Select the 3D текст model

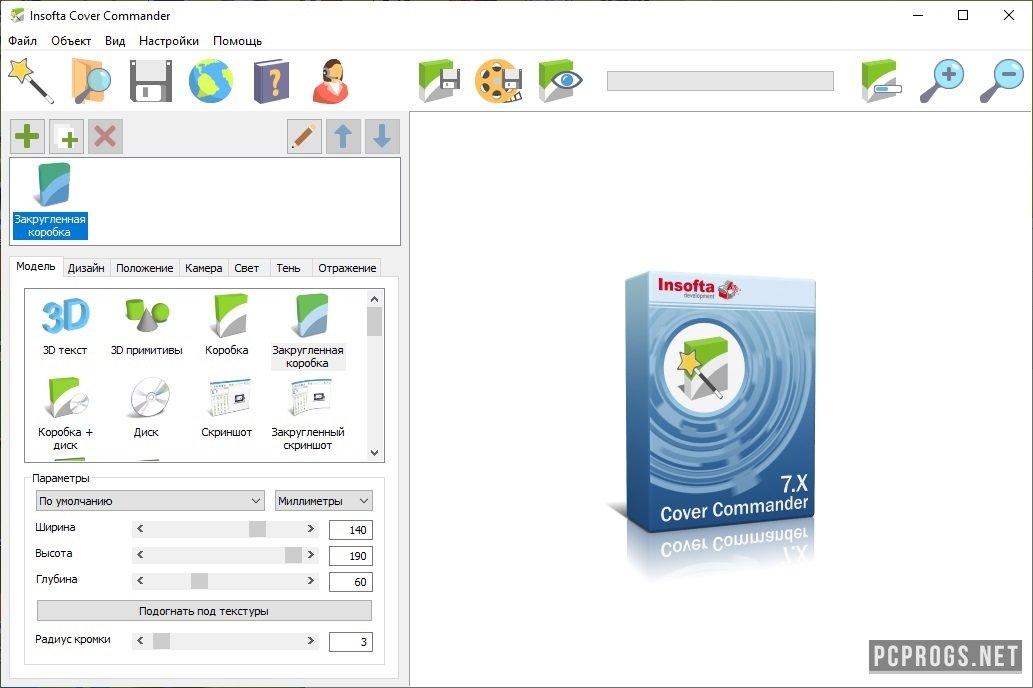point(65,325)
